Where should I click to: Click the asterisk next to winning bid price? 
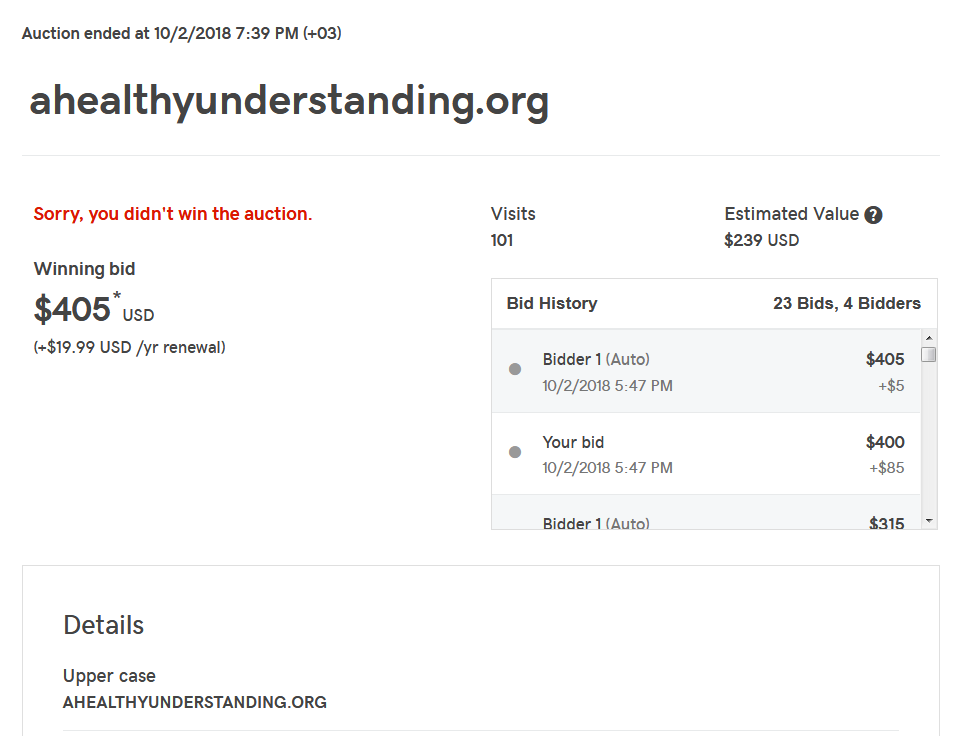click(x=117, y=296)
